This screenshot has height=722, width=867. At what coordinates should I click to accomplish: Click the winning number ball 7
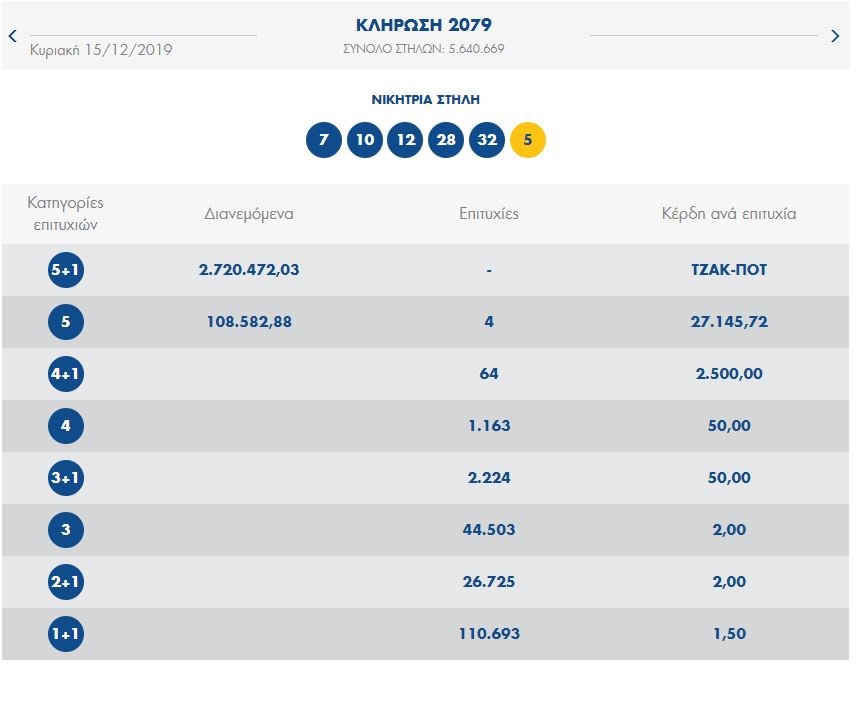323,140
